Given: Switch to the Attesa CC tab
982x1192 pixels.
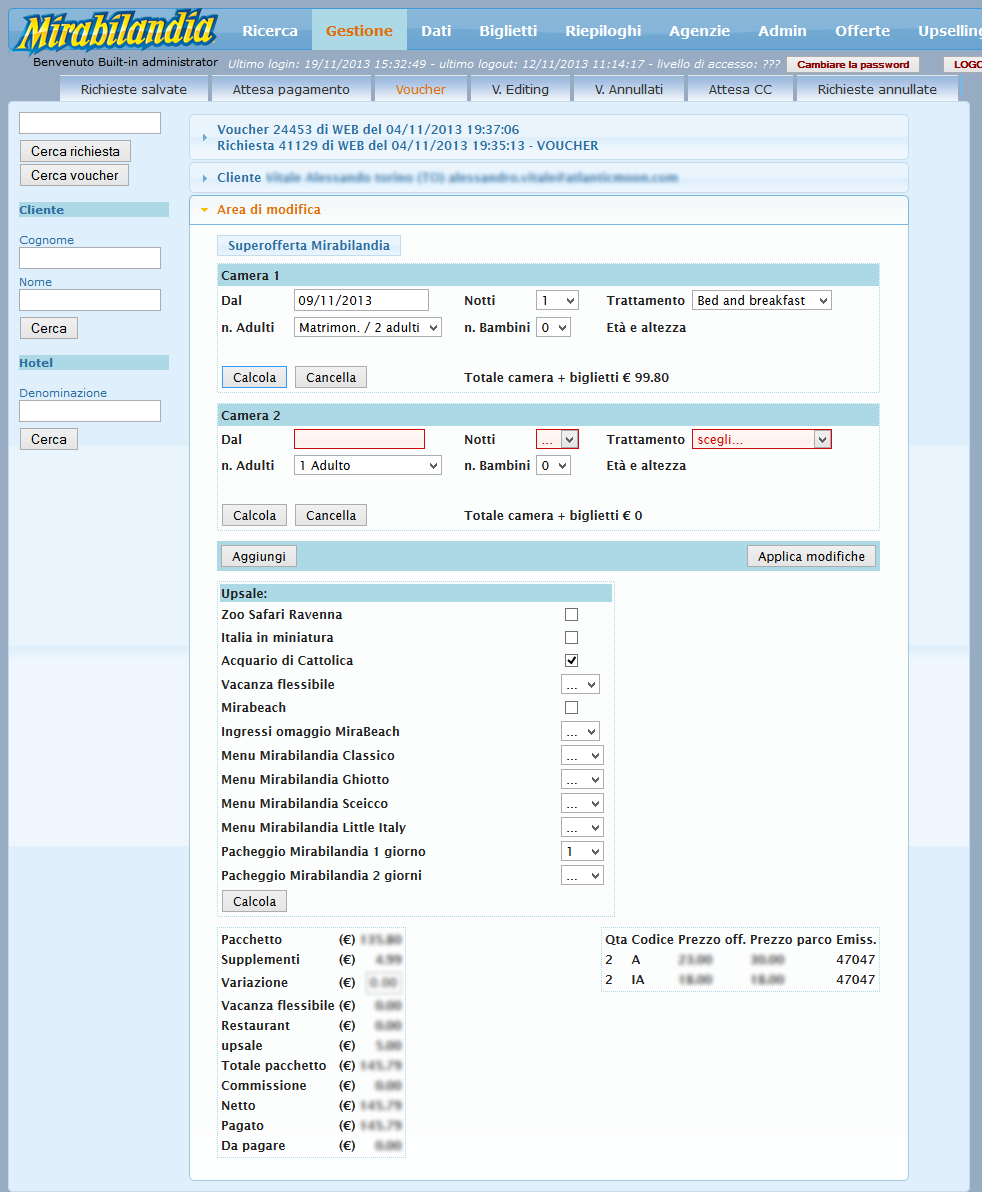Looking at the screenshot, I should (740, 89).
